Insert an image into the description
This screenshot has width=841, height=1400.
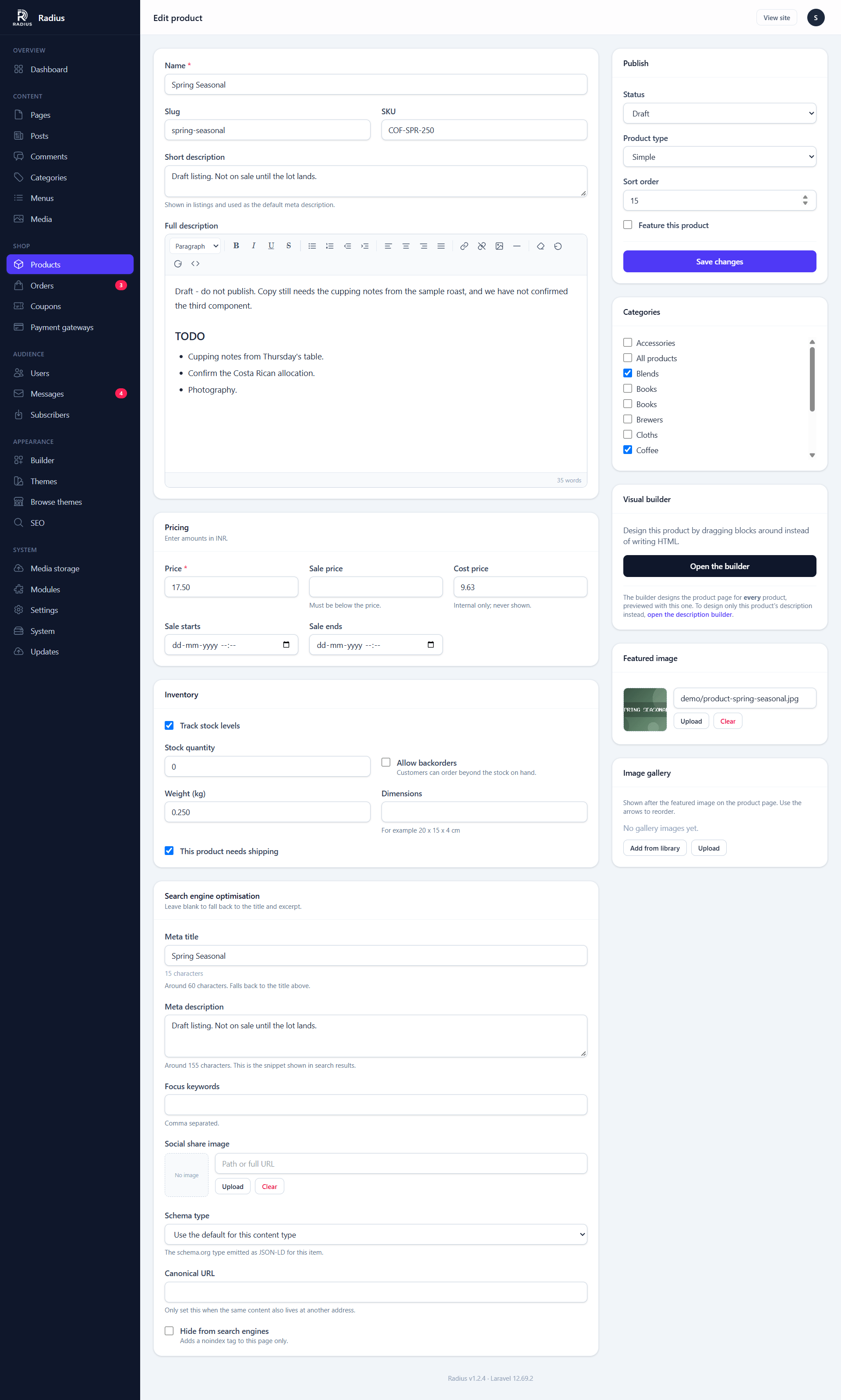(x=499, y=246)
